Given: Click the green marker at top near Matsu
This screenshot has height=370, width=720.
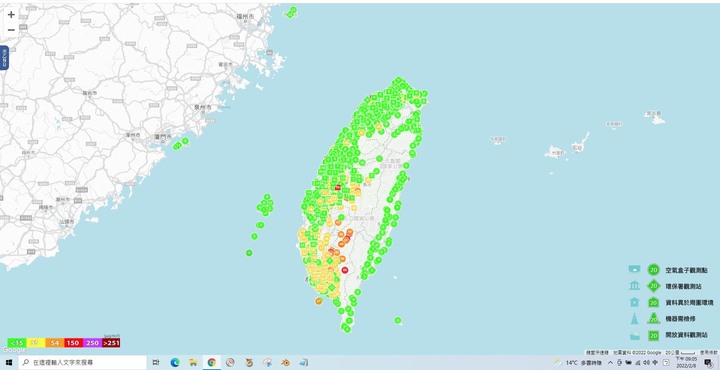Looking at the screenshot, I should tap(293, 10).
